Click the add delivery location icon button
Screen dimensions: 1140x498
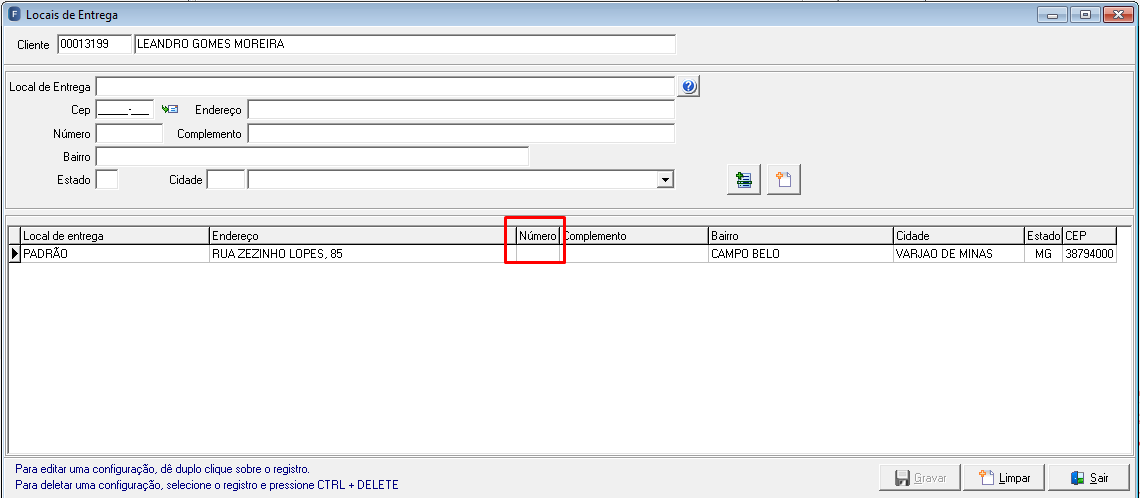click(744, 180)
